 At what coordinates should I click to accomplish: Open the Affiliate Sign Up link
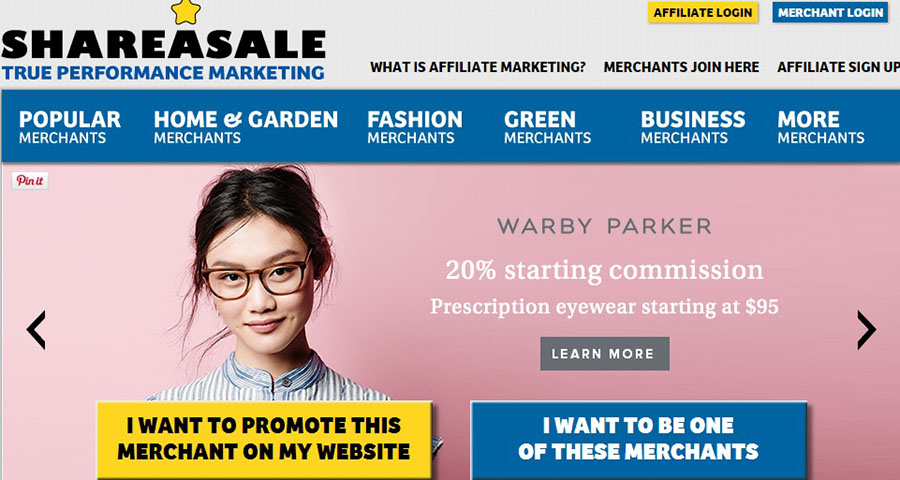[838, 67]
